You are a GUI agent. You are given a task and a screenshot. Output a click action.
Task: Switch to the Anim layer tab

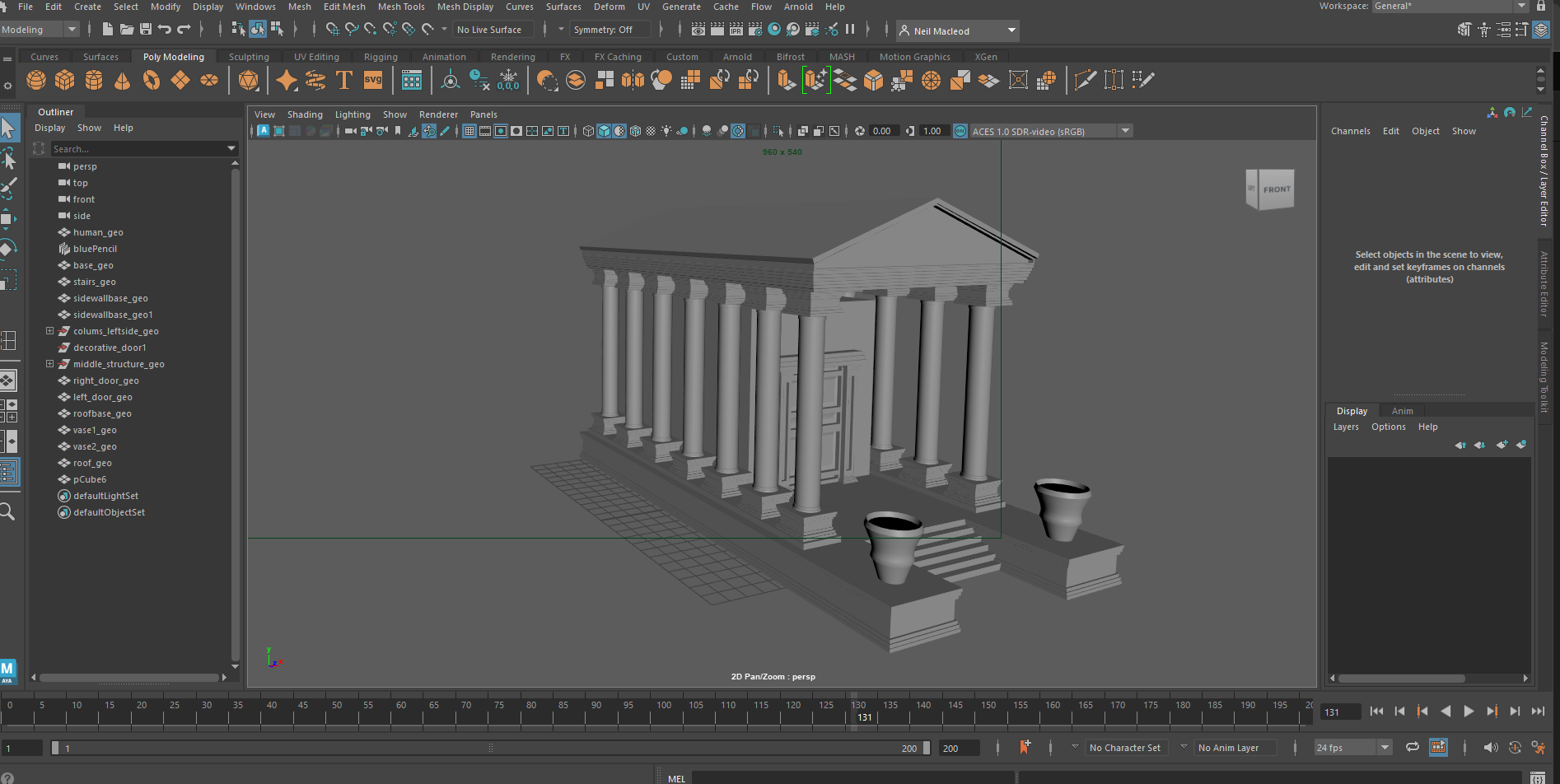pos(1403,411)
